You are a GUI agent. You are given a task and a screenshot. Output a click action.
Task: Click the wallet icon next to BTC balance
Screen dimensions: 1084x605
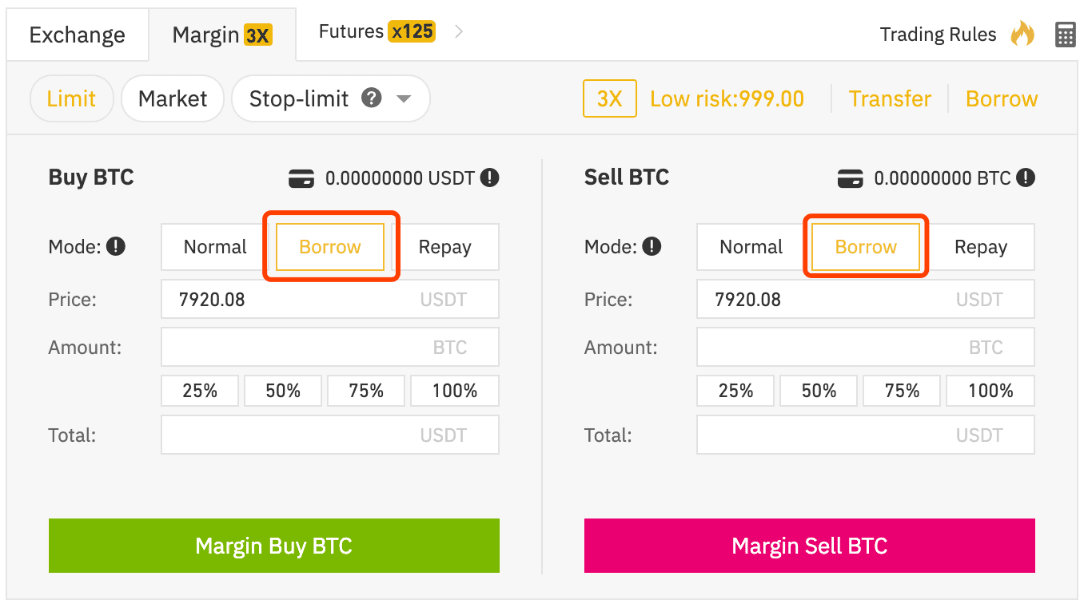tap(850, 178)
